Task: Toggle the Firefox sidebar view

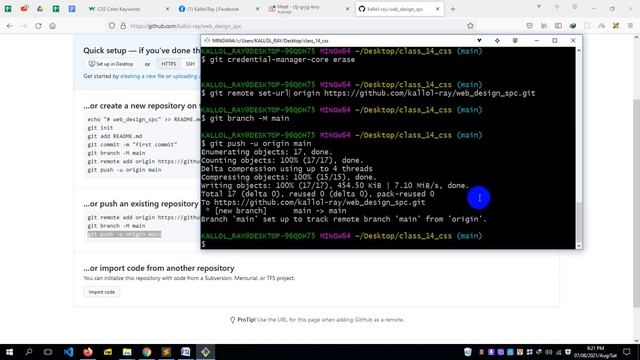Action: [x=558, y=26]
